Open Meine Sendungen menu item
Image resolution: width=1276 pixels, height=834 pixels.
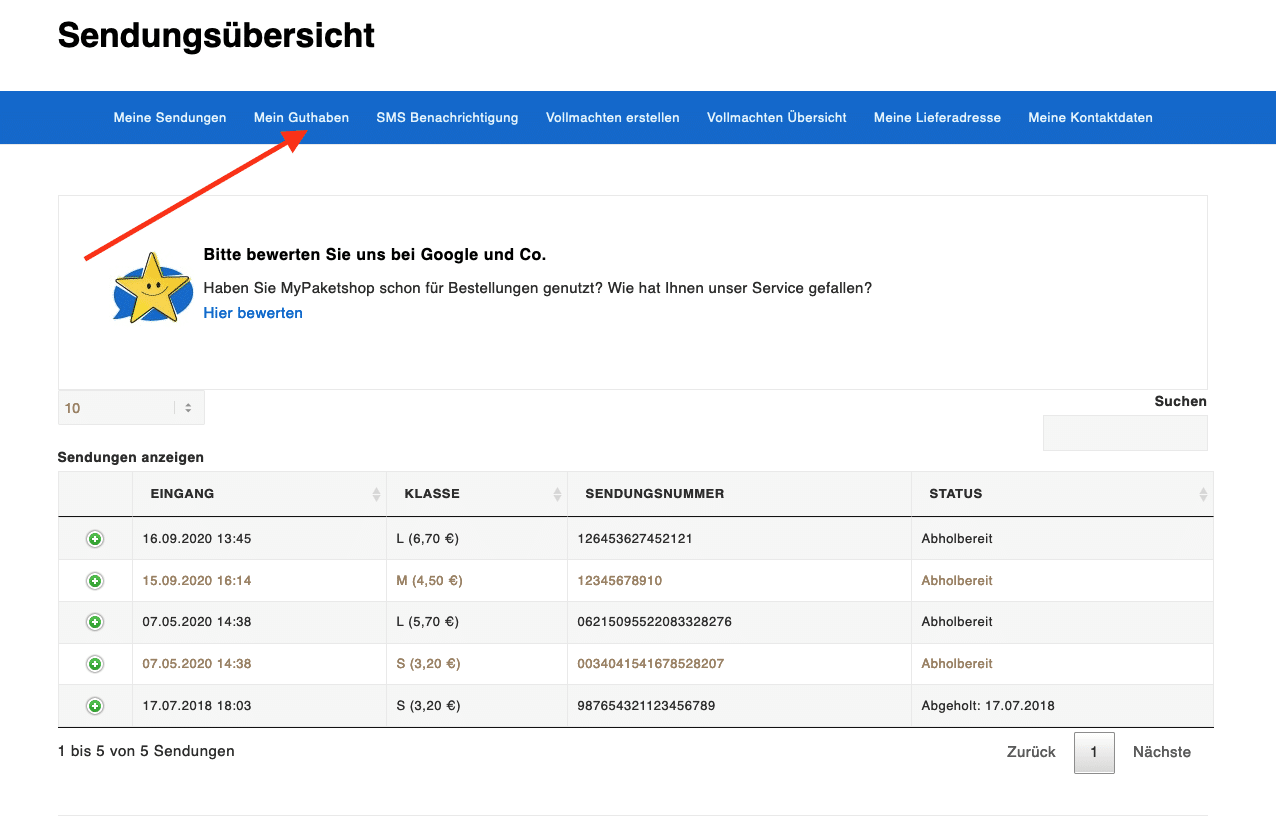pos(170,118)
